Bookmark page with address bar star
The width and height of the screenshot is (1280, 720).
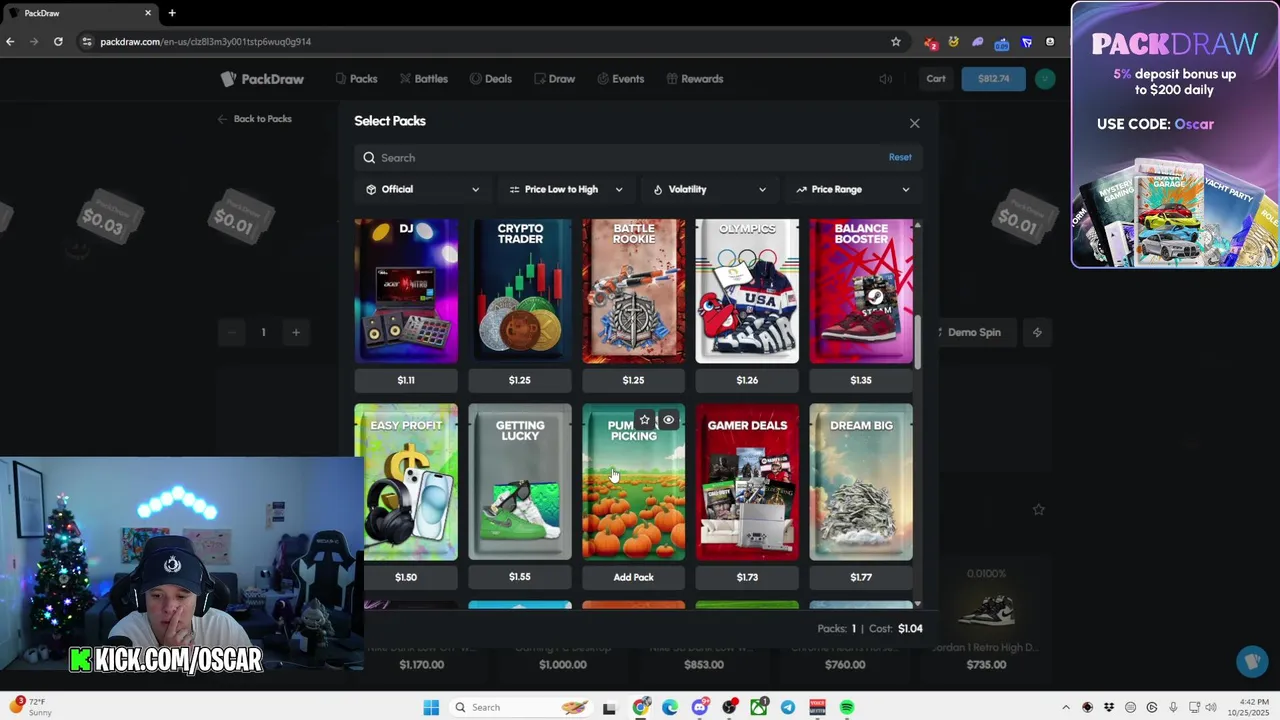pyautogui.click(x=895, y=42)
